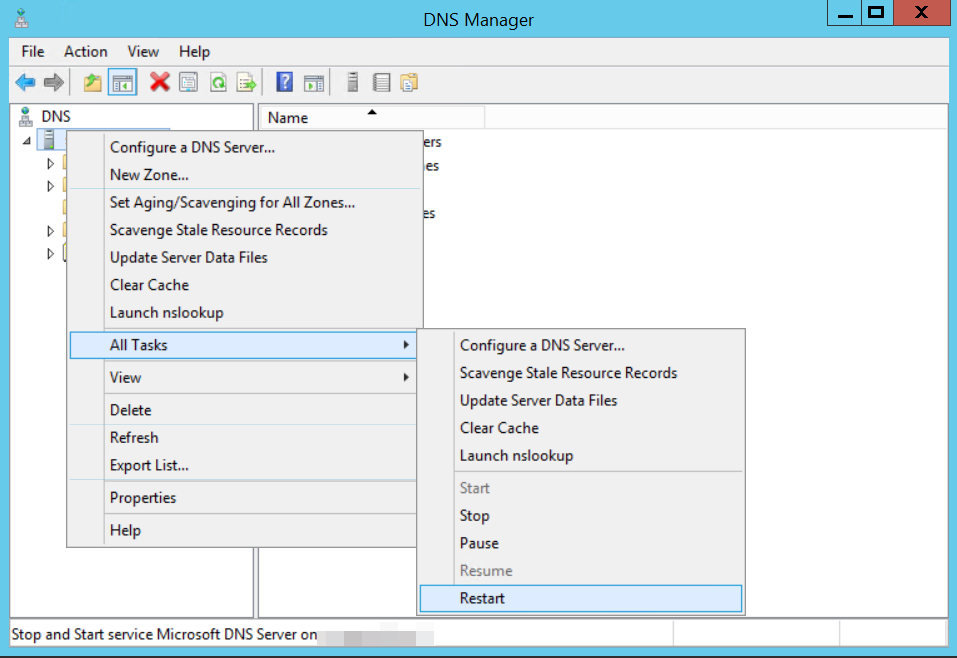Choose Help at the bottom of context menu
957x658 pixels.
(242, 530)
